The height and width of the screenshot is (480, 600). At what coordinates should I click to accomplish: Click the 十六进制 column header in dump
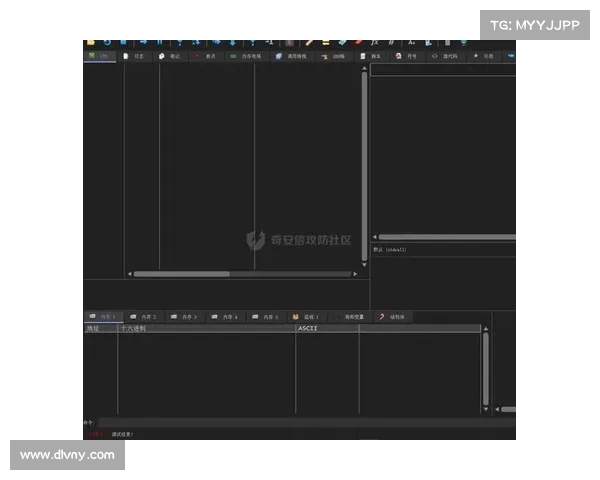pos(207,328)
